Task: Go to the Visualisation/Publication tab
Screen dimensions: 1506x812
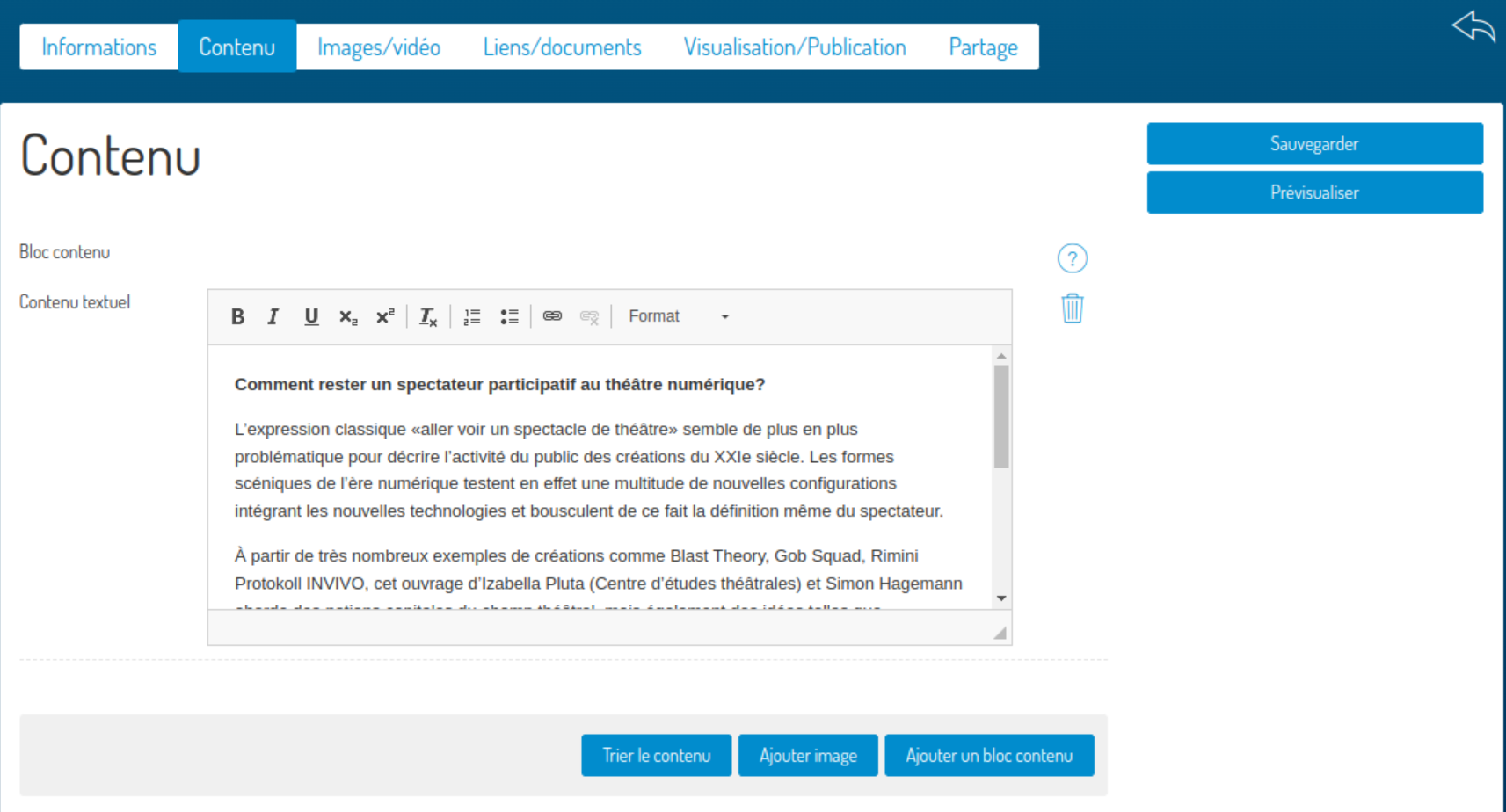Action: (x=795, y=47)
